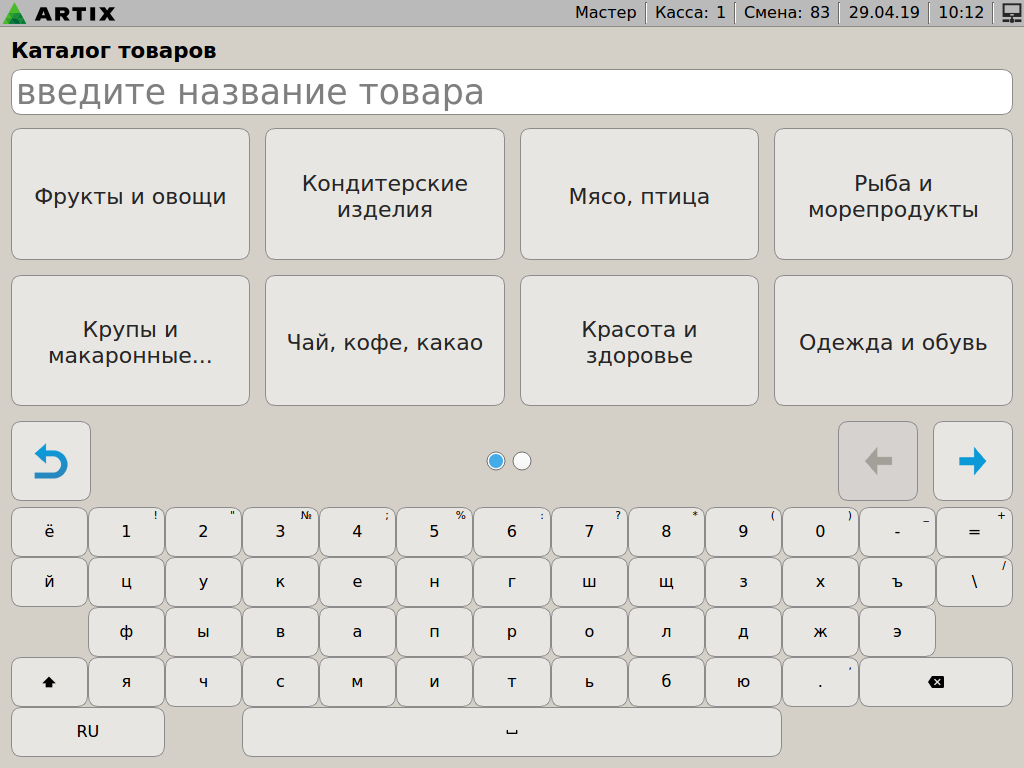Viewport: 1024px width, 768px height.
Task: Select the Одежда и обувь category
Action: 893,341
